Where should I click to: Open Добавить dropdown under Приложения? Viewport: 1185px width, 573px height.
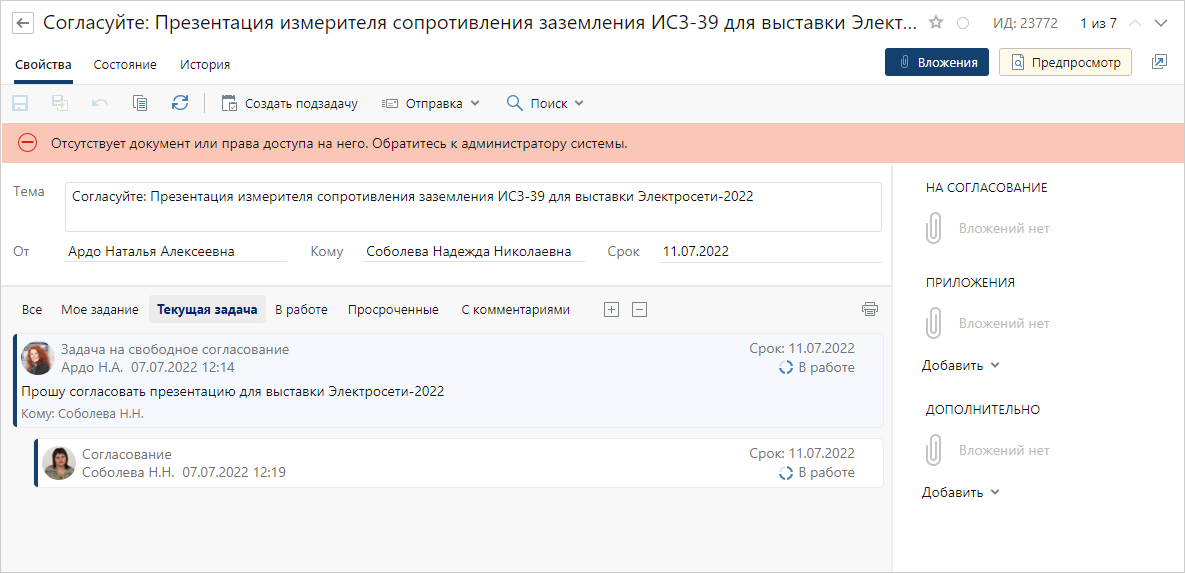click(960, 365)
